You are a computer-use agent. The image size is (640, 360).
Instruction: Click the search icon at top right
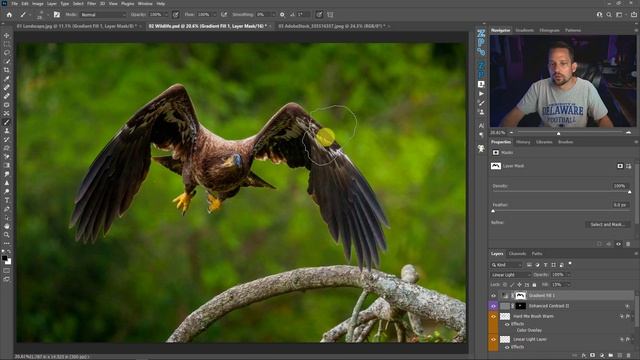point(609,15)
